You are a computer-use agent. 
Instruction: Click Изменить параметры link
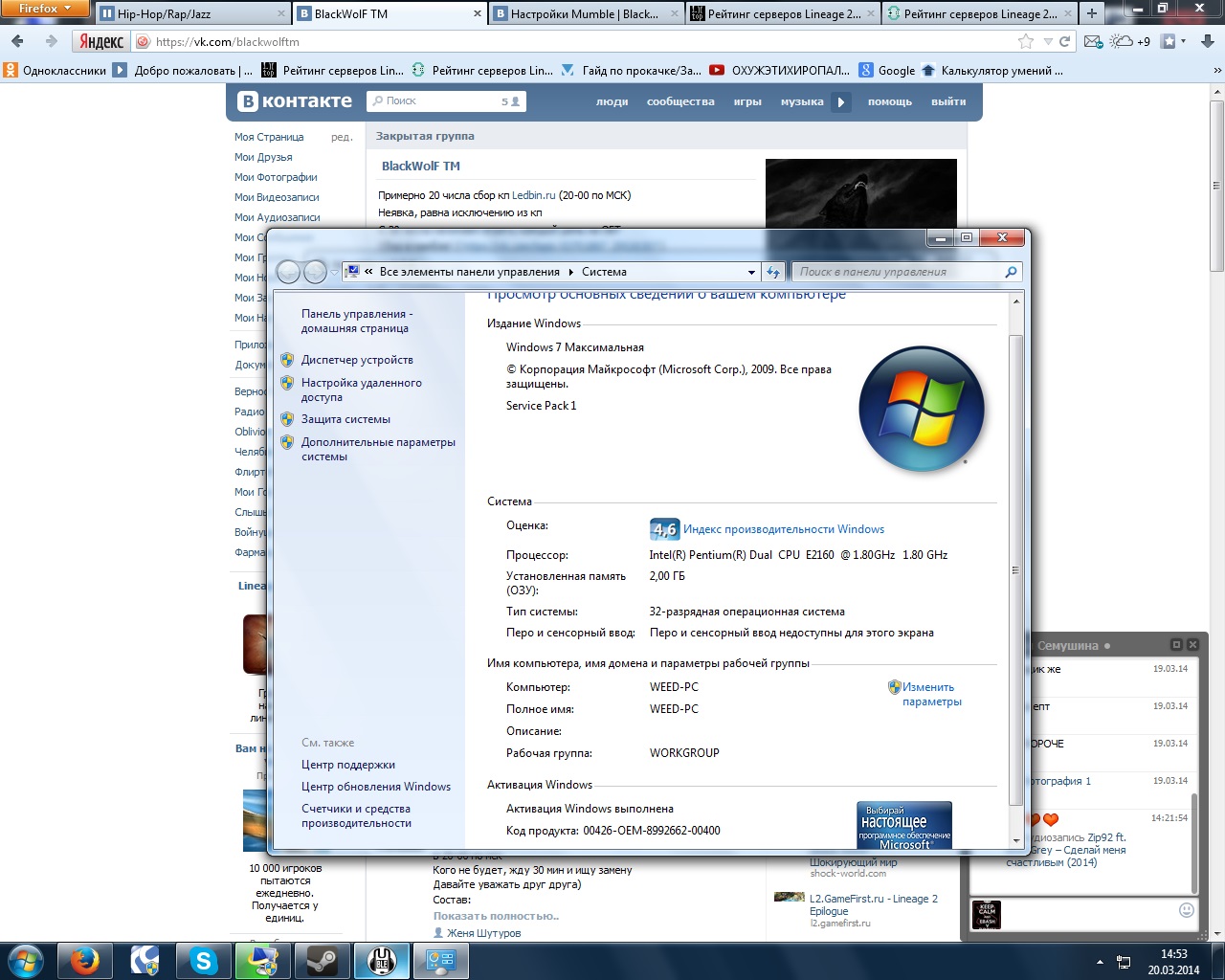point(932,694)
